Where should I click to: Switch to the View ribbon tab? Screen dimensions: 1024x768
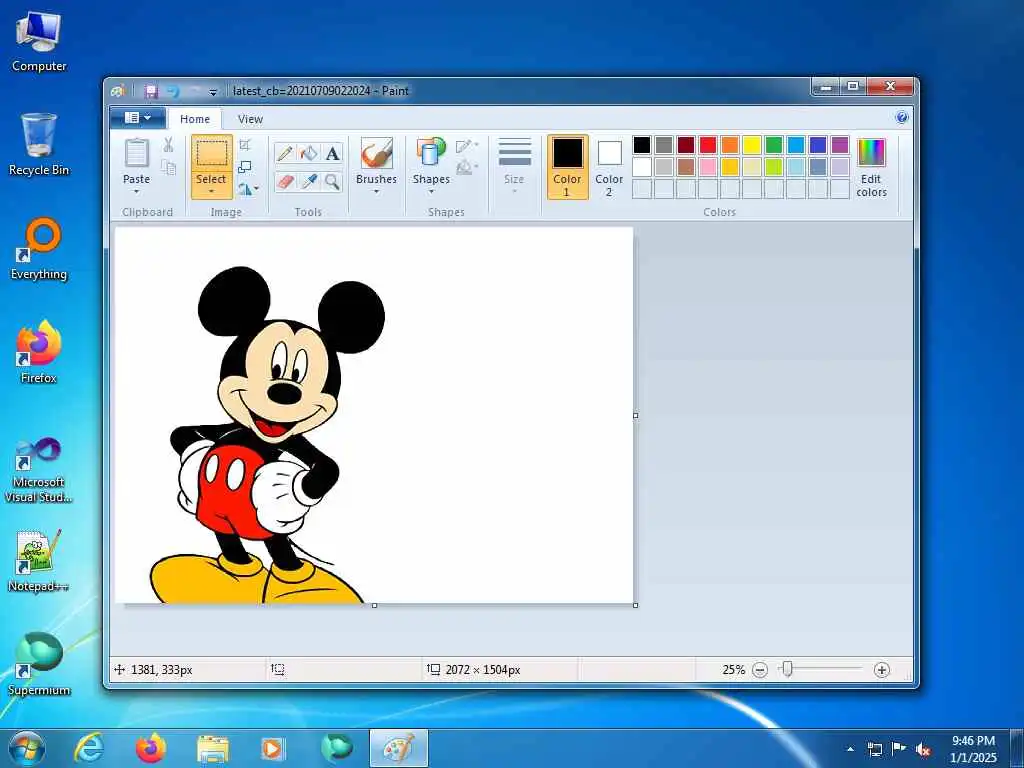(250, 119)
